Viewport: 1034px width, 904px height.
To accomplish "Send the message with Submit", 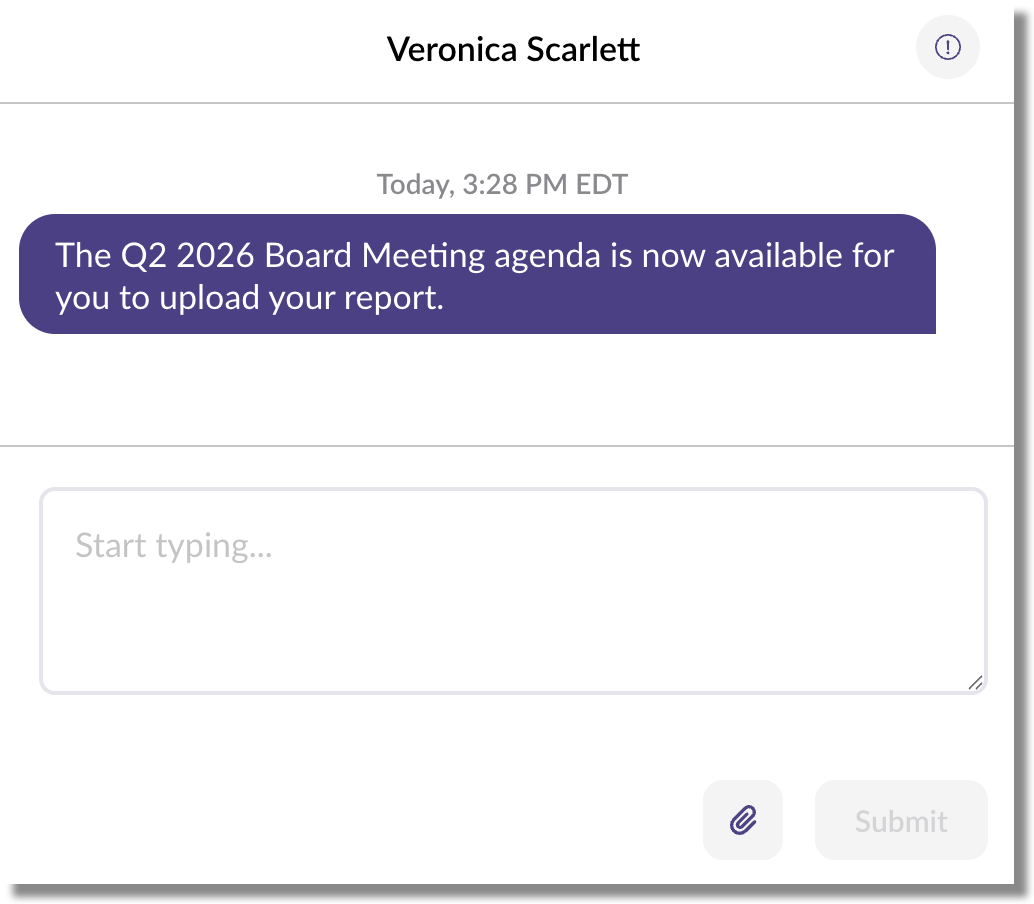I will (x=901, y=820).
